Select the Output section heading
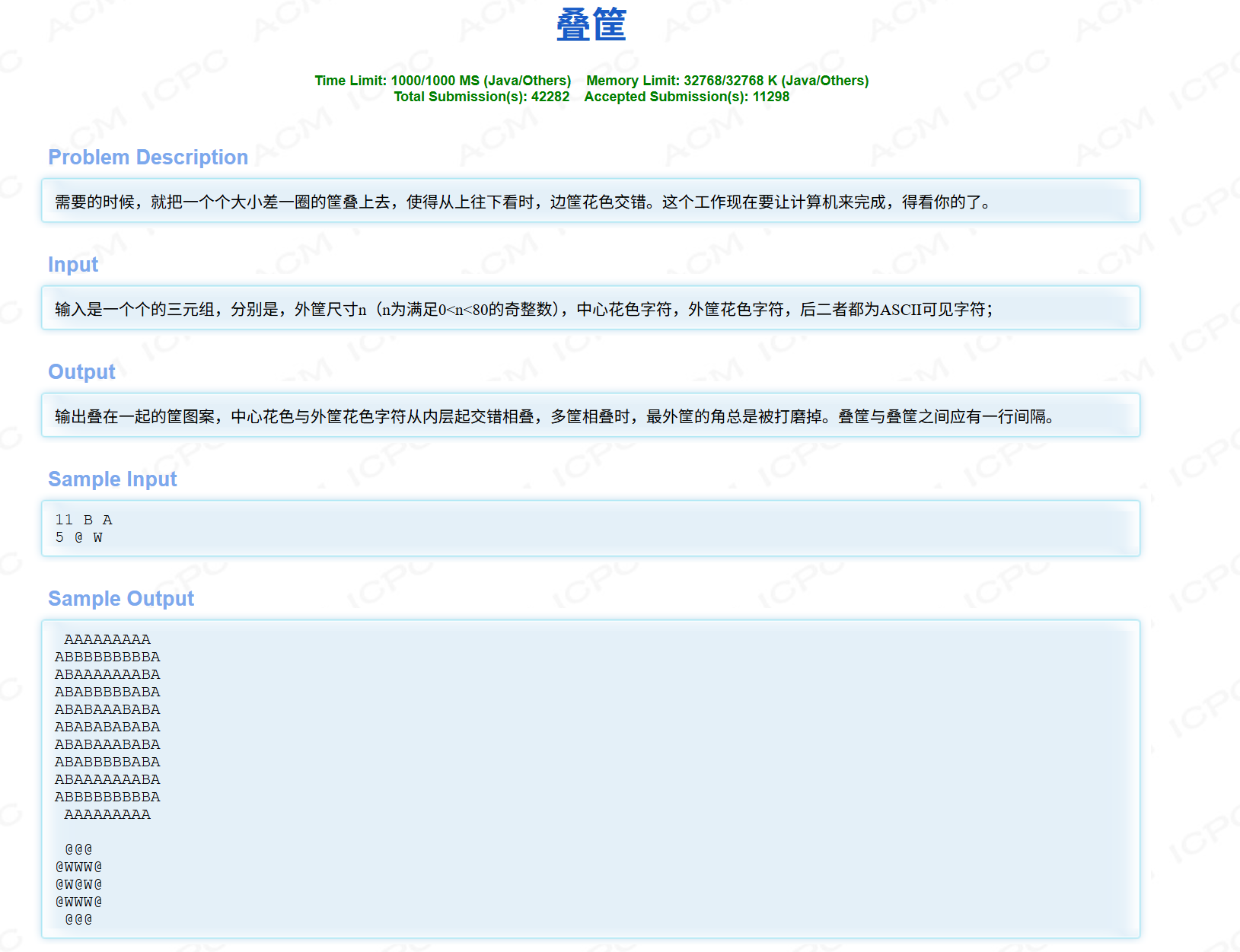1240x952 pixels. (81, 372)
